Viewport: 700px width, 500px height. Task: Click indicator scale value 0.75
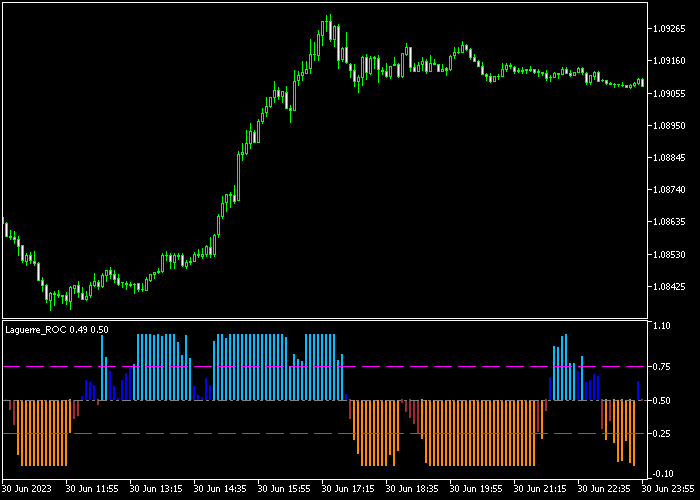662,367
